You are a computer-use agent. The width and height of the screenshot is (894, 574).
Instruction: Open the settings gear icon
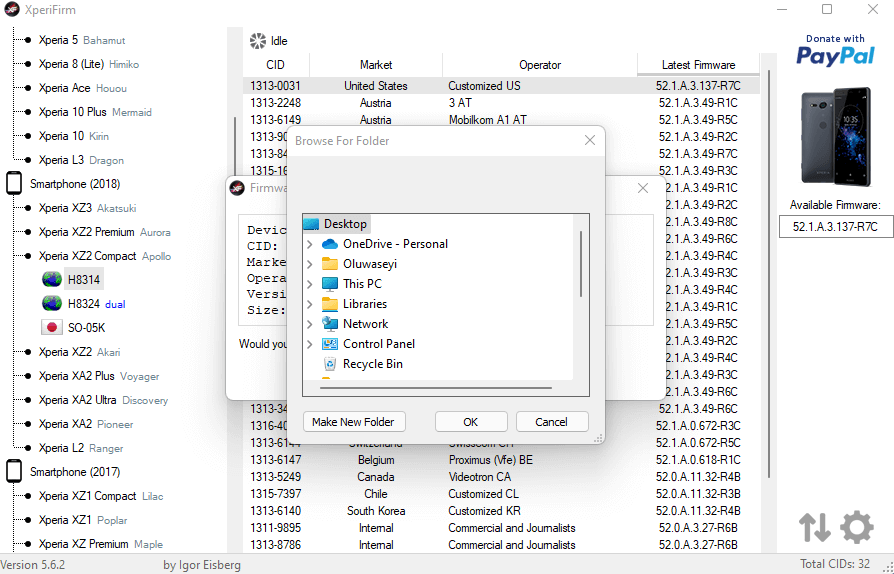tap(857, 527)
